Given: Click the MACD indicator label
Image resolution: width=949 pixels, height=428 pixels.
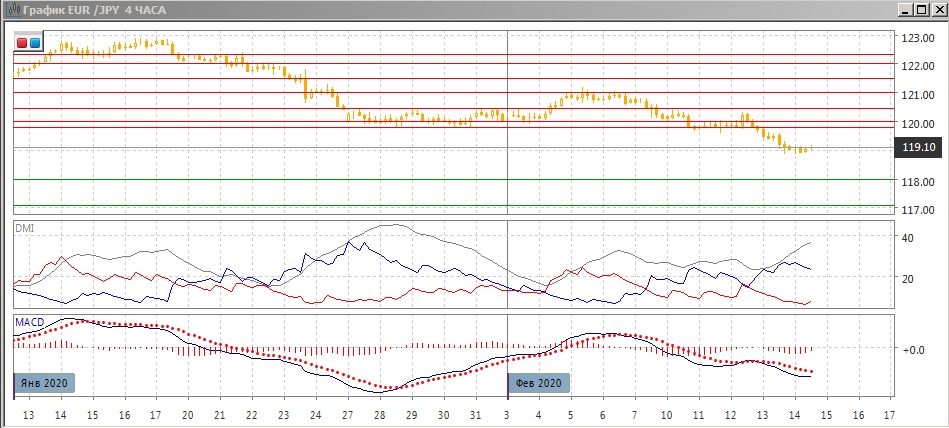Looking at the screenshot, I should pos(29,323).
